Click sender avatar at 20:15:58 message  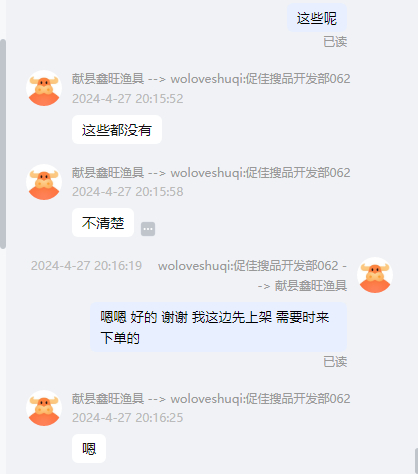pos(44,182)
